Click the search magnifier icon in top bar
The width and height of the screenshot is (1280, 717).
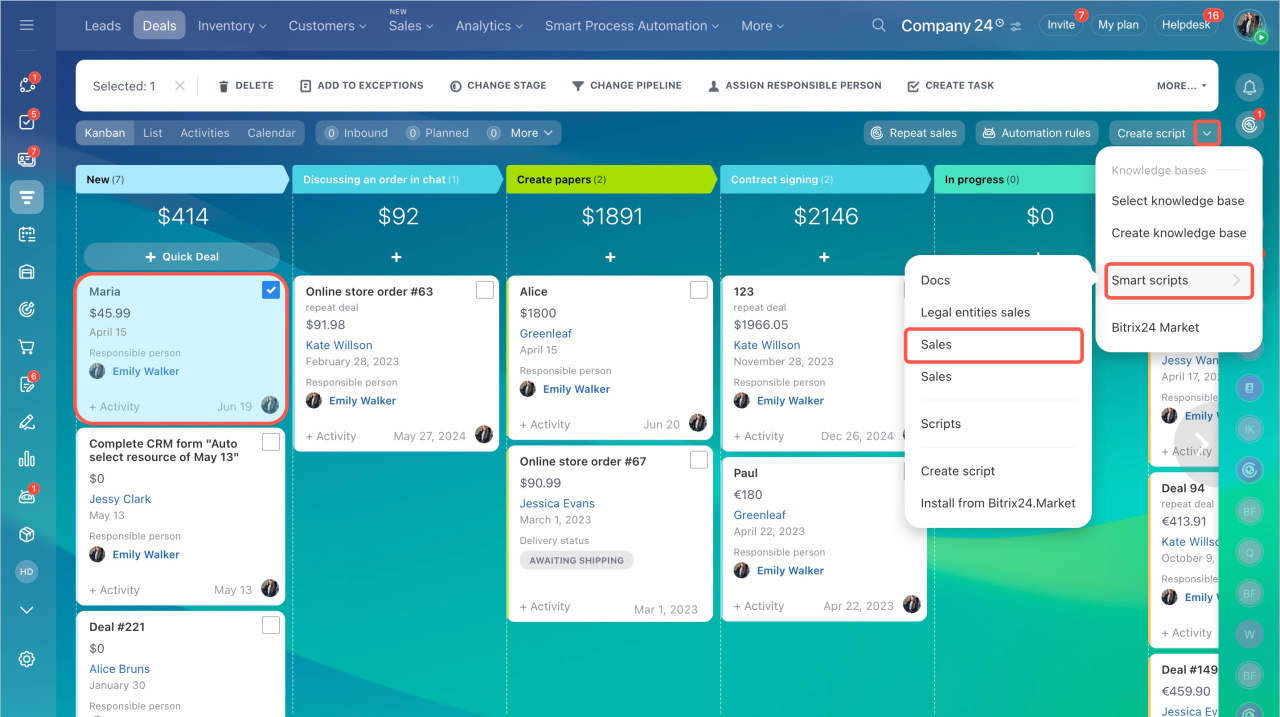879,25
